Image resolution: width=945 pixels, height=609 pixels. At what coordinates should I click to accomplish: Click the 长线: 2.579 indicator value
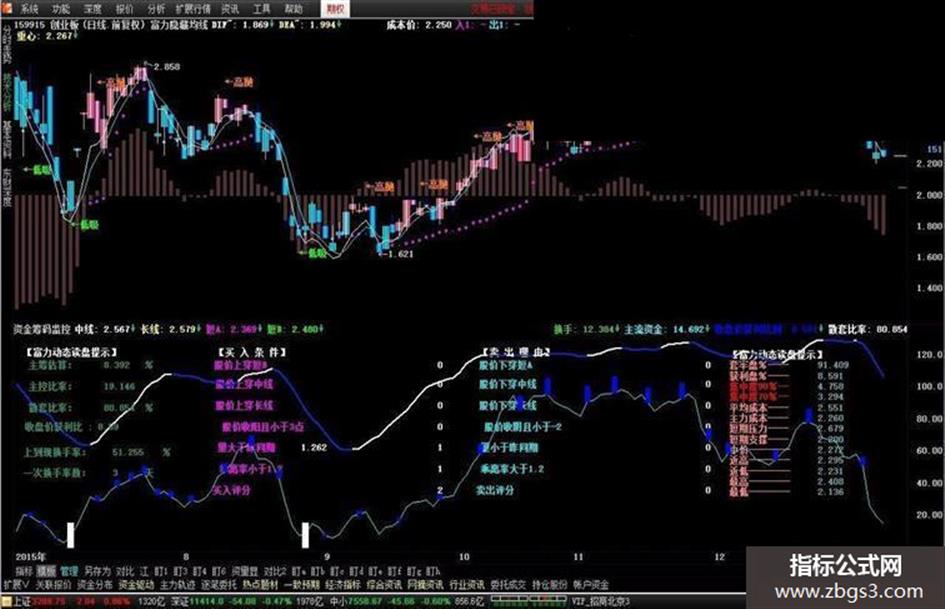pyautogui.click(x=171, y=329)
